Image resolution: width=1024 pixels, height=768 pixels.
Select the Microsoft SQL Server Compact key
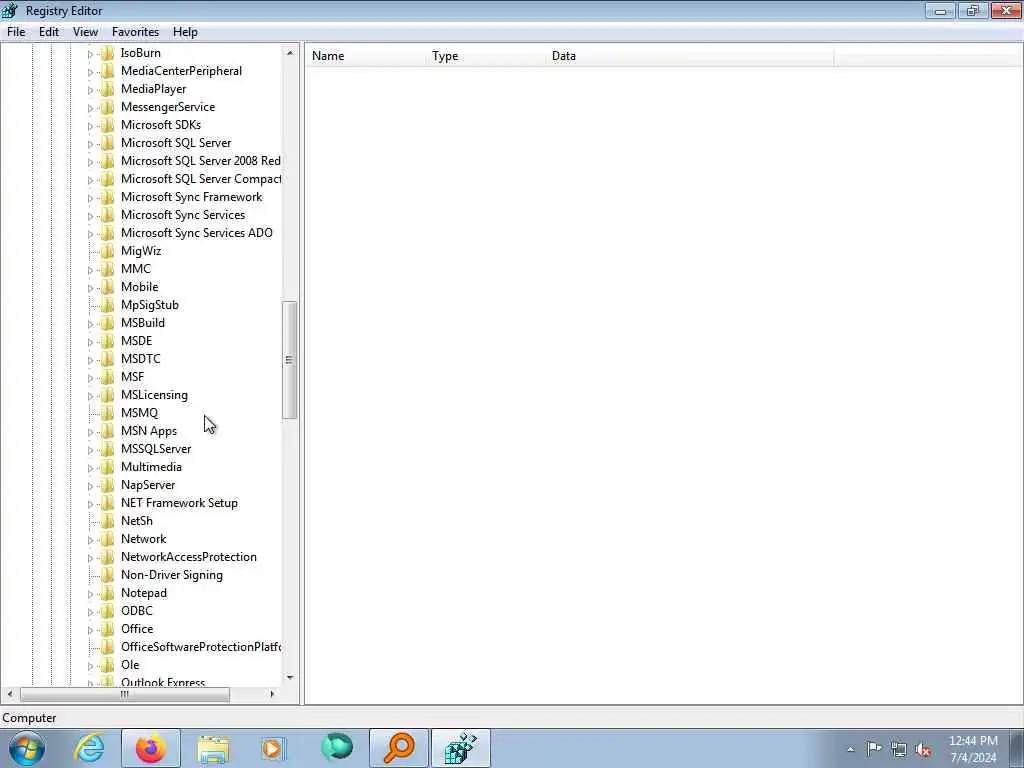200,179
